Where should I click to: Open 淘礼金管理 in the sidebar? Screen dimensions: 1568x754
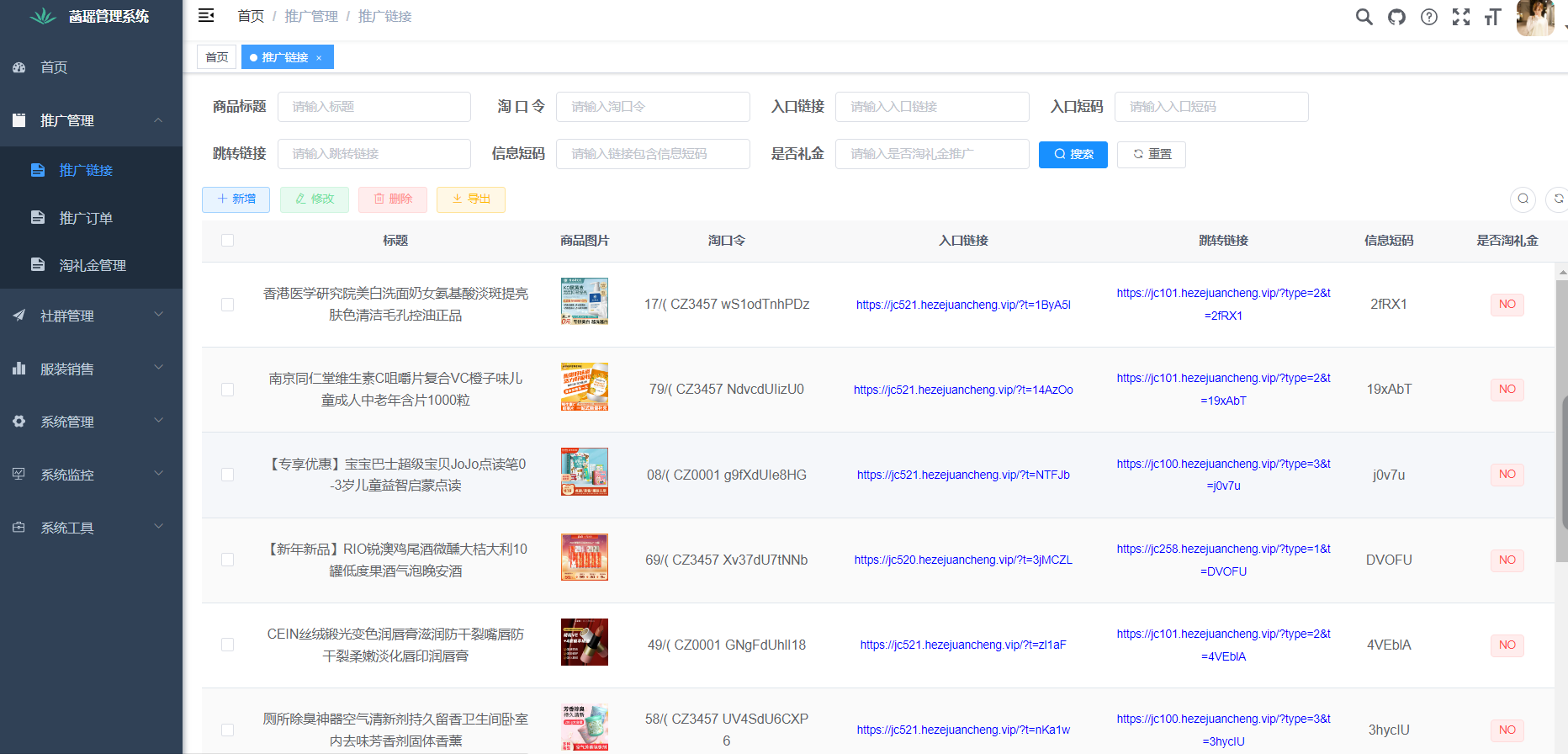point(91,265)
